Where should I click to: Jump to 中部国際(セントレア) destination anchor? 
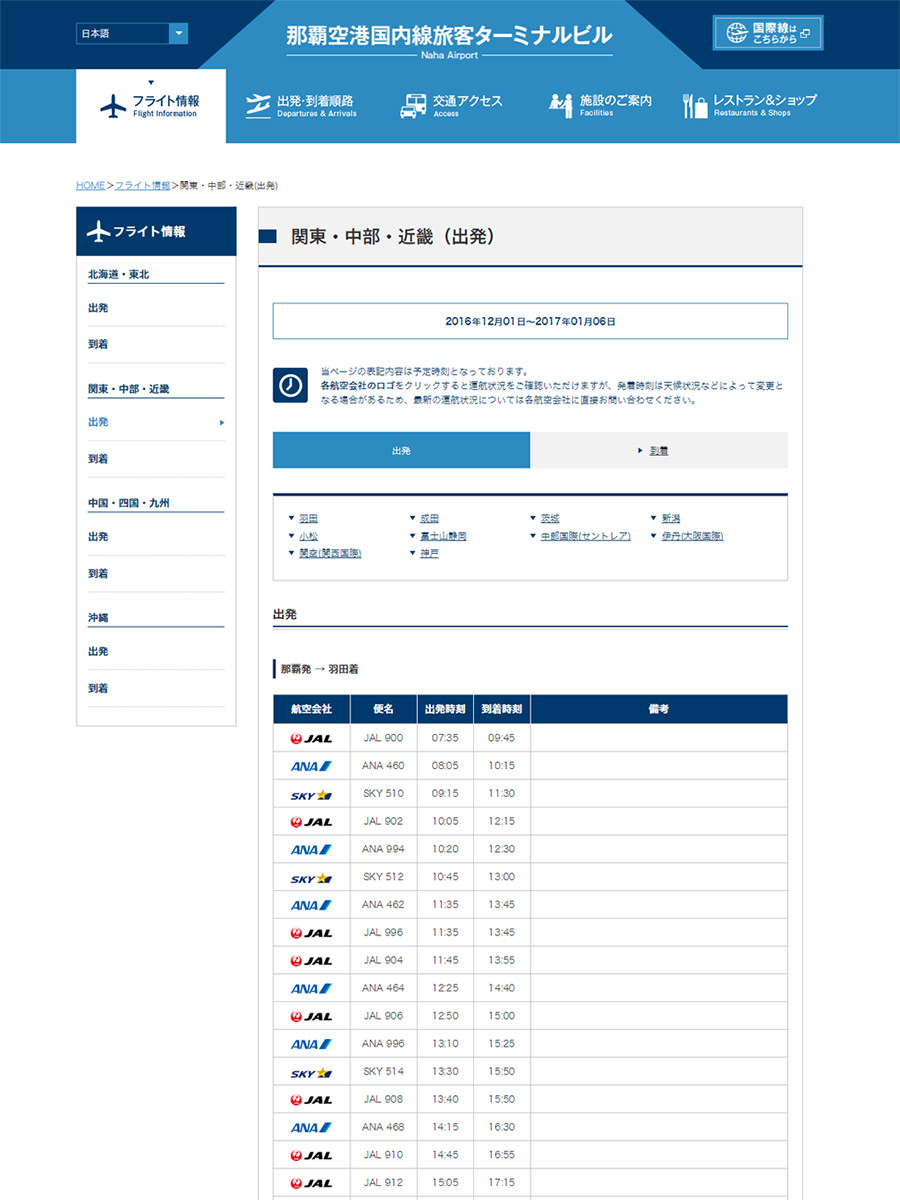585,536
